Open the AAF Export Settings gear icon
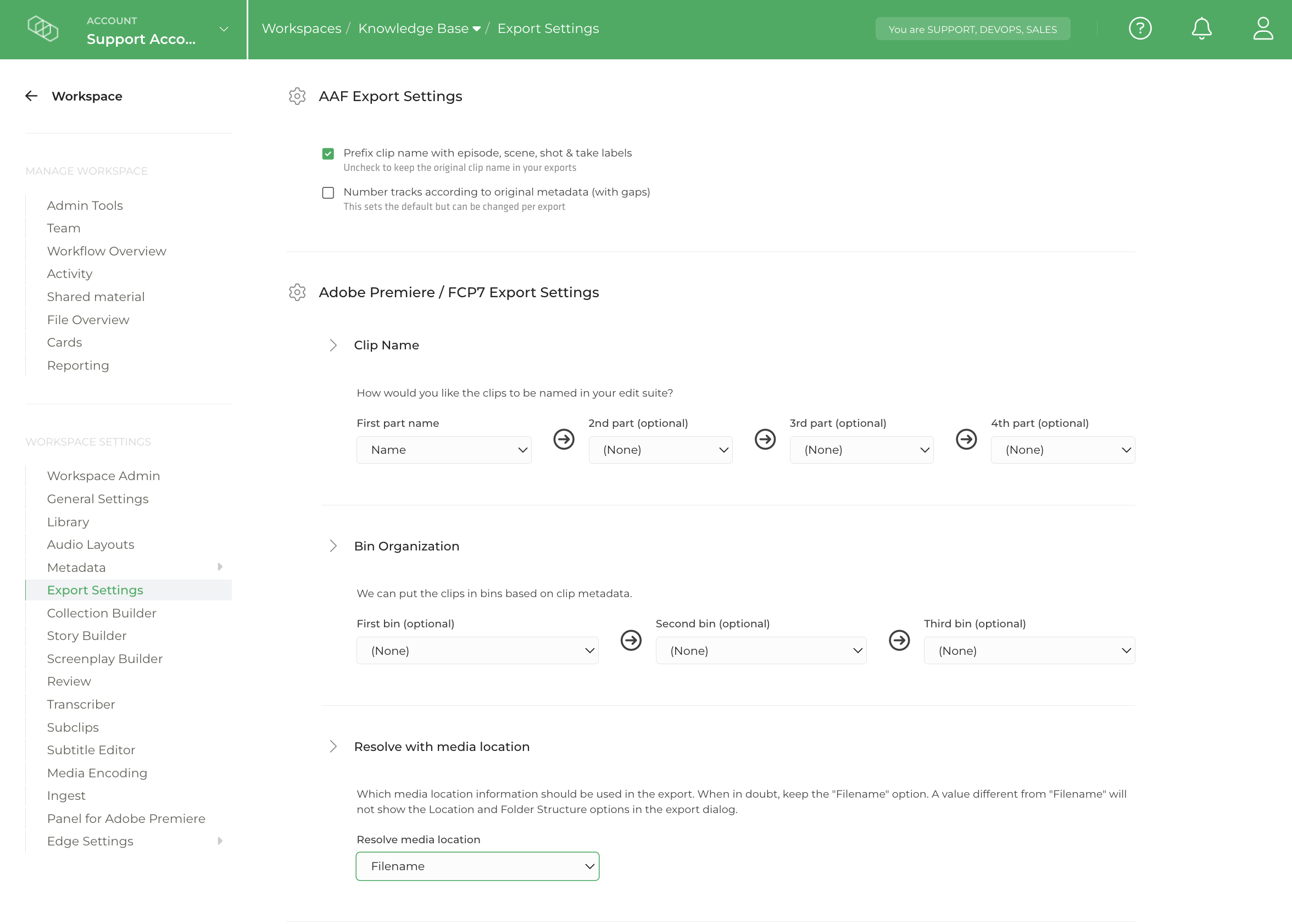1292x924 pixels. pos(297,97)
